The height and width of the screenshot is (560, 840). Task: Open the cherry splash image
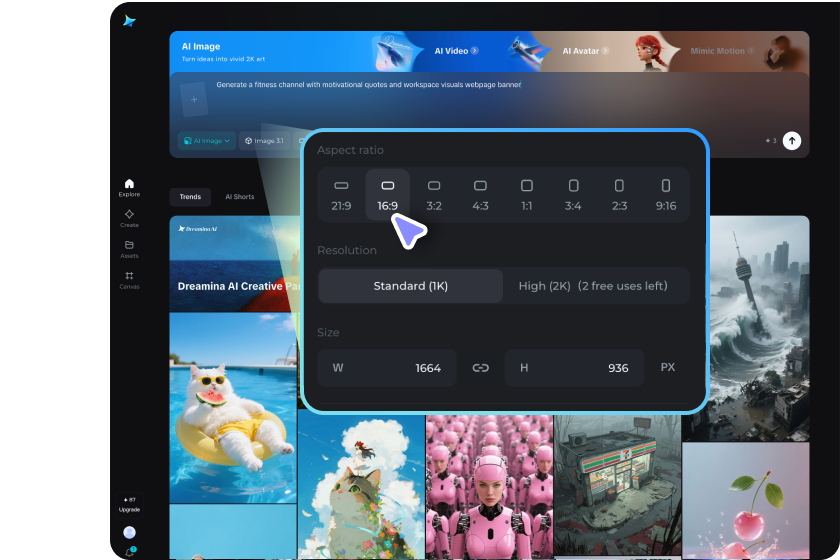point(746,501)
